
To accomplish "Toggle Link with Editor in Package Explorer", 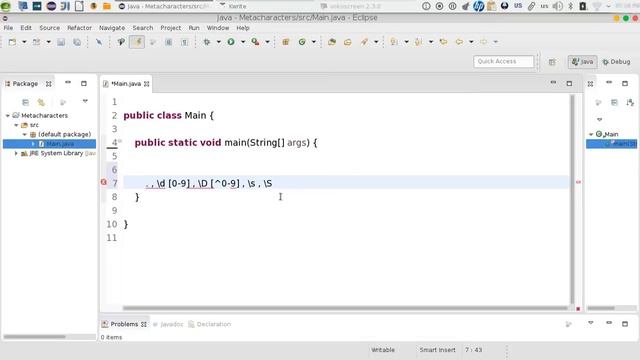I will click(41, 102).
